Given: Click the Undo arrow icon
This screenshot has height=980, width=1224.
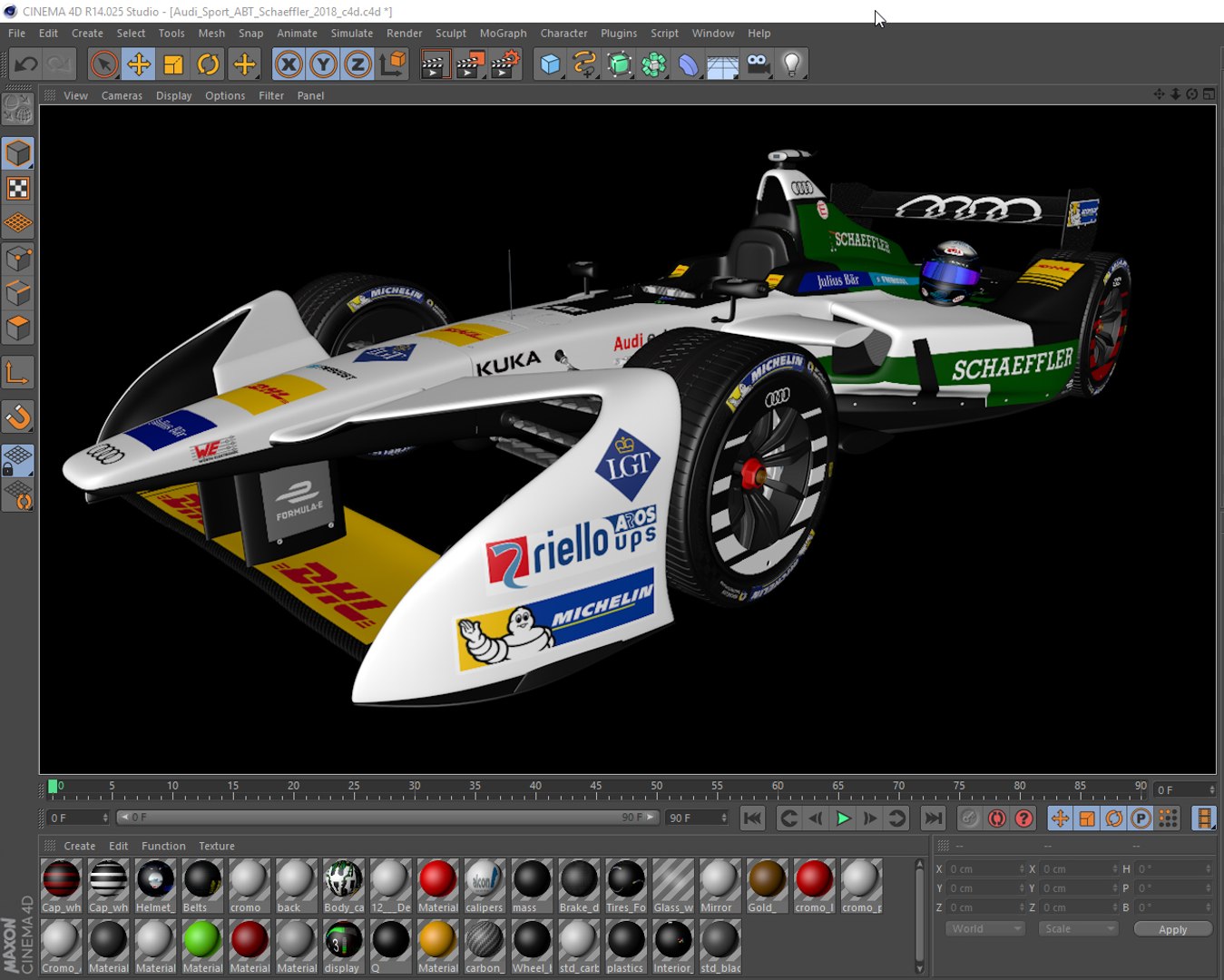Looking at the screenshot, I should tap(25, 64).
